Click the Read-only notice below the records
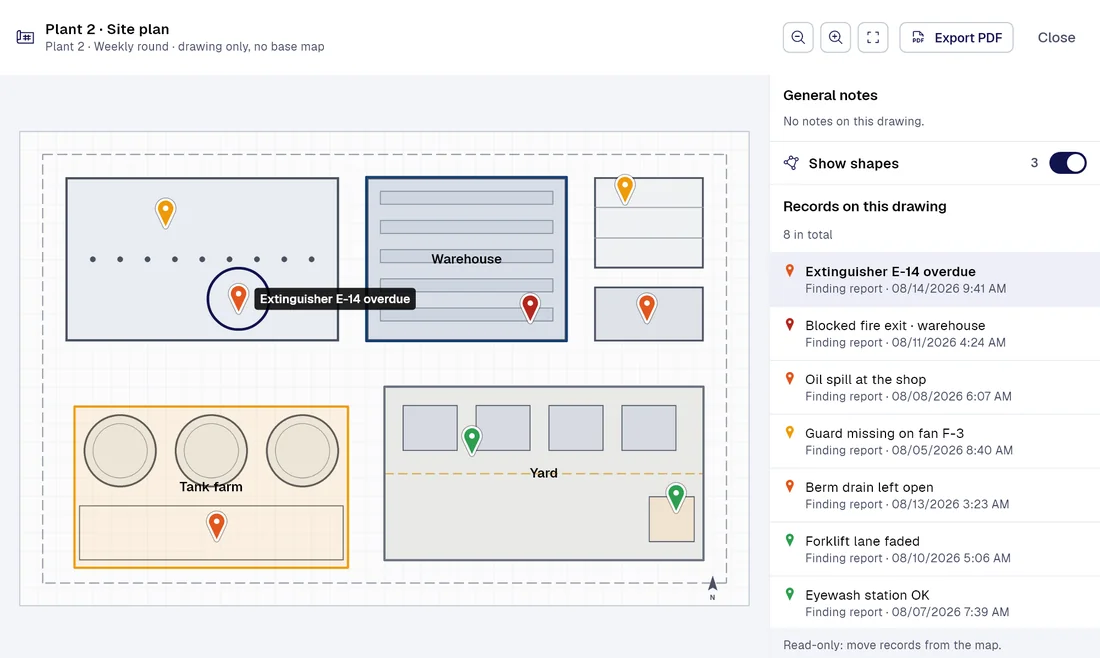The image size is (1100, 658). (x=892, y=645)
